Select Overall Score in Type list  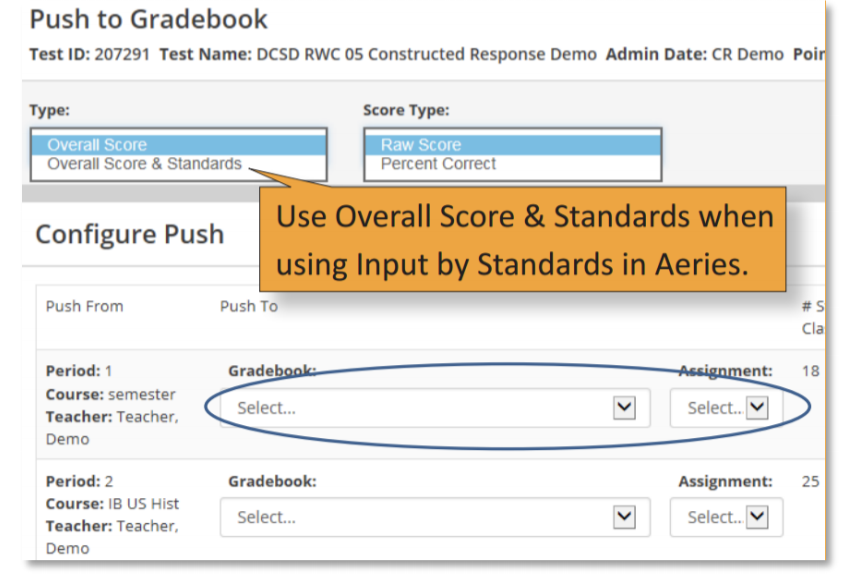pos(178,145)
